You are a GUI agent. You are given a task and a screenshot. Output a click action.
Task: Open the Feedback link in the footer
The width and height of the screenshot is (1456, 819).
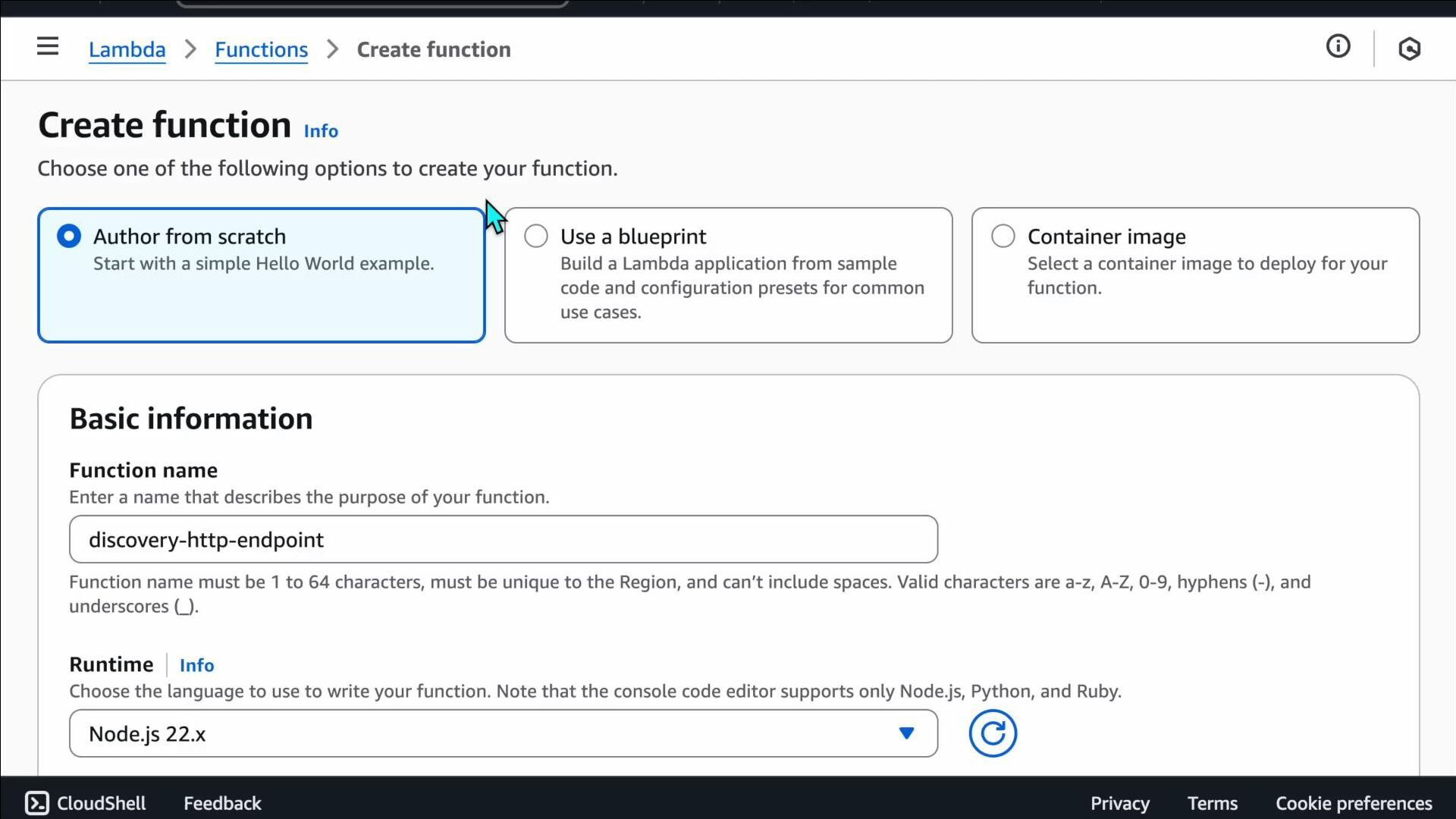click(x=222, y=803)
